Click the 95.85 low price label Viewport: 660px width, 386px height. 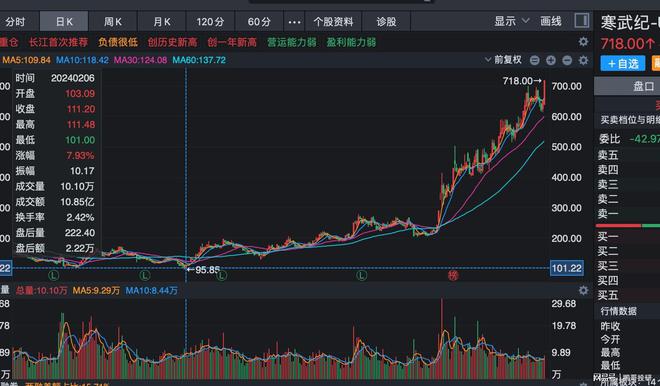tap(204, 269)
